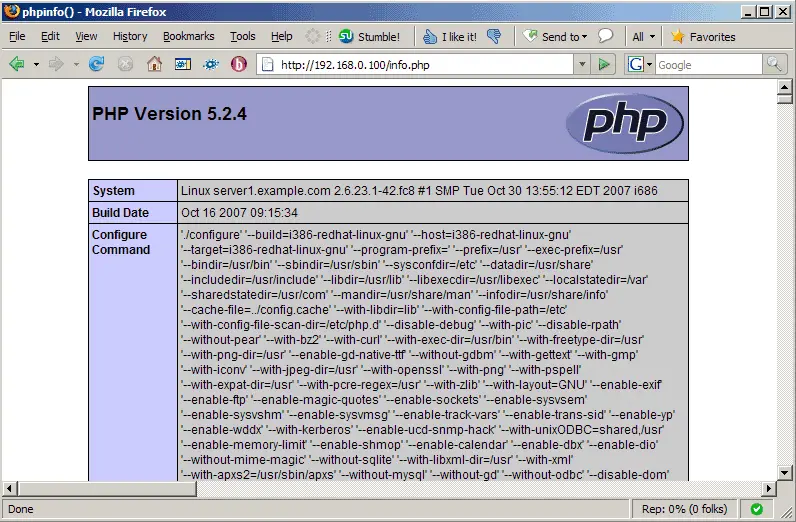This screenshot has height=522, width=796.
Task: Click the horizontal scrollbar right arrow
Action: [769, 488]
